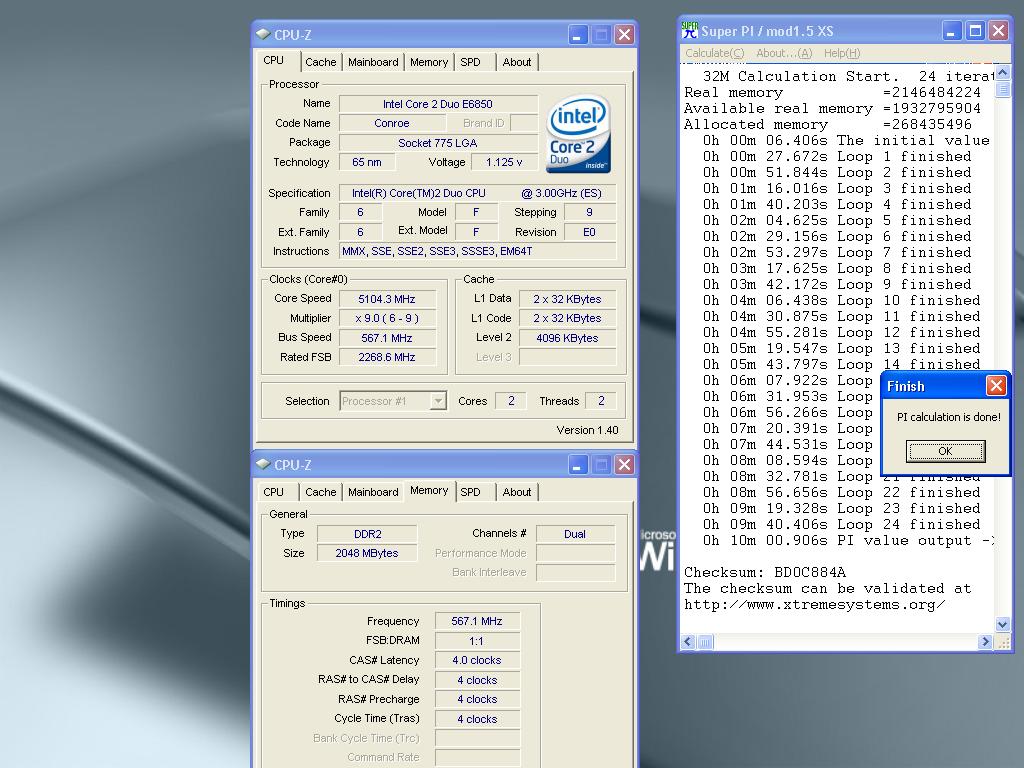Click the Specification field showing 3.00GHz (ES)
The image size is (1024, 768).
coord(477,193)
